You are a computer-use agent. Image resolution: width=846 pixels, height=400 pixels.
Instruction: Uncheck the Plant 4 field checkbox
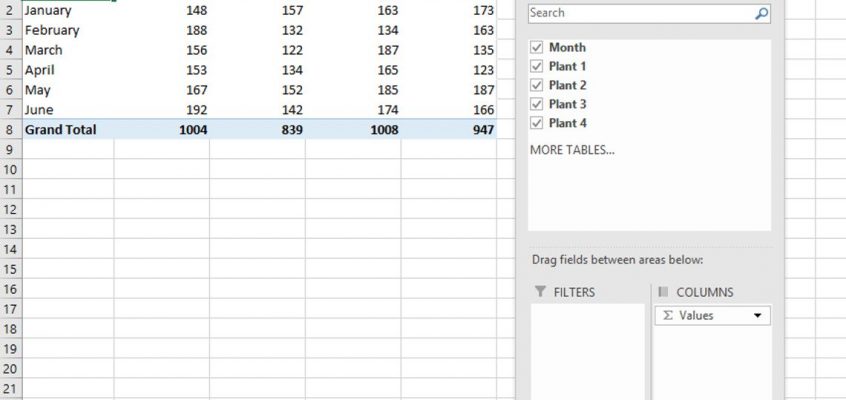(536, 123)
